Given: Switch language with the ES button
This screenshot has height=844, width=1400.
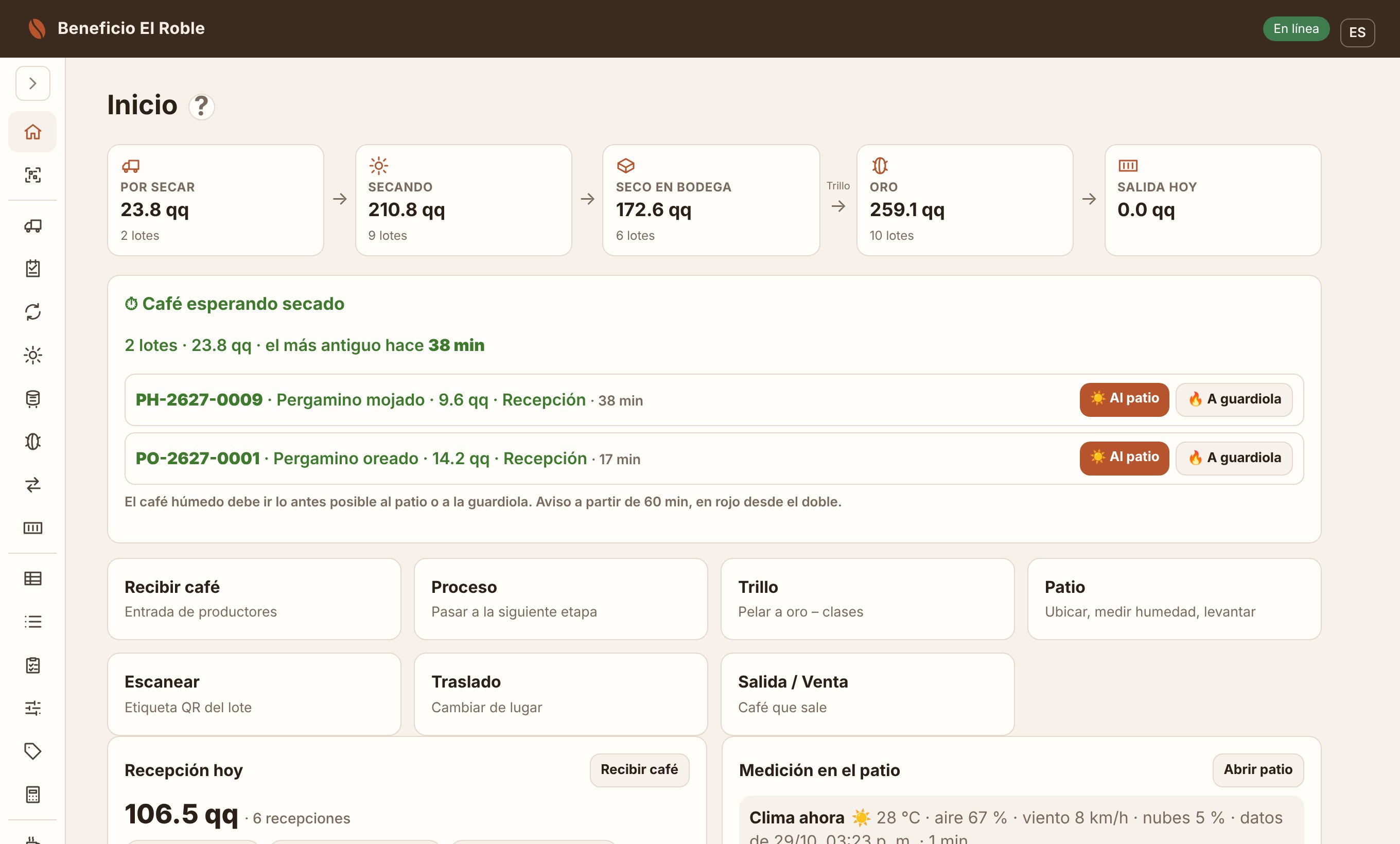Looking at the screenshot, I should tap(1357, 32).
